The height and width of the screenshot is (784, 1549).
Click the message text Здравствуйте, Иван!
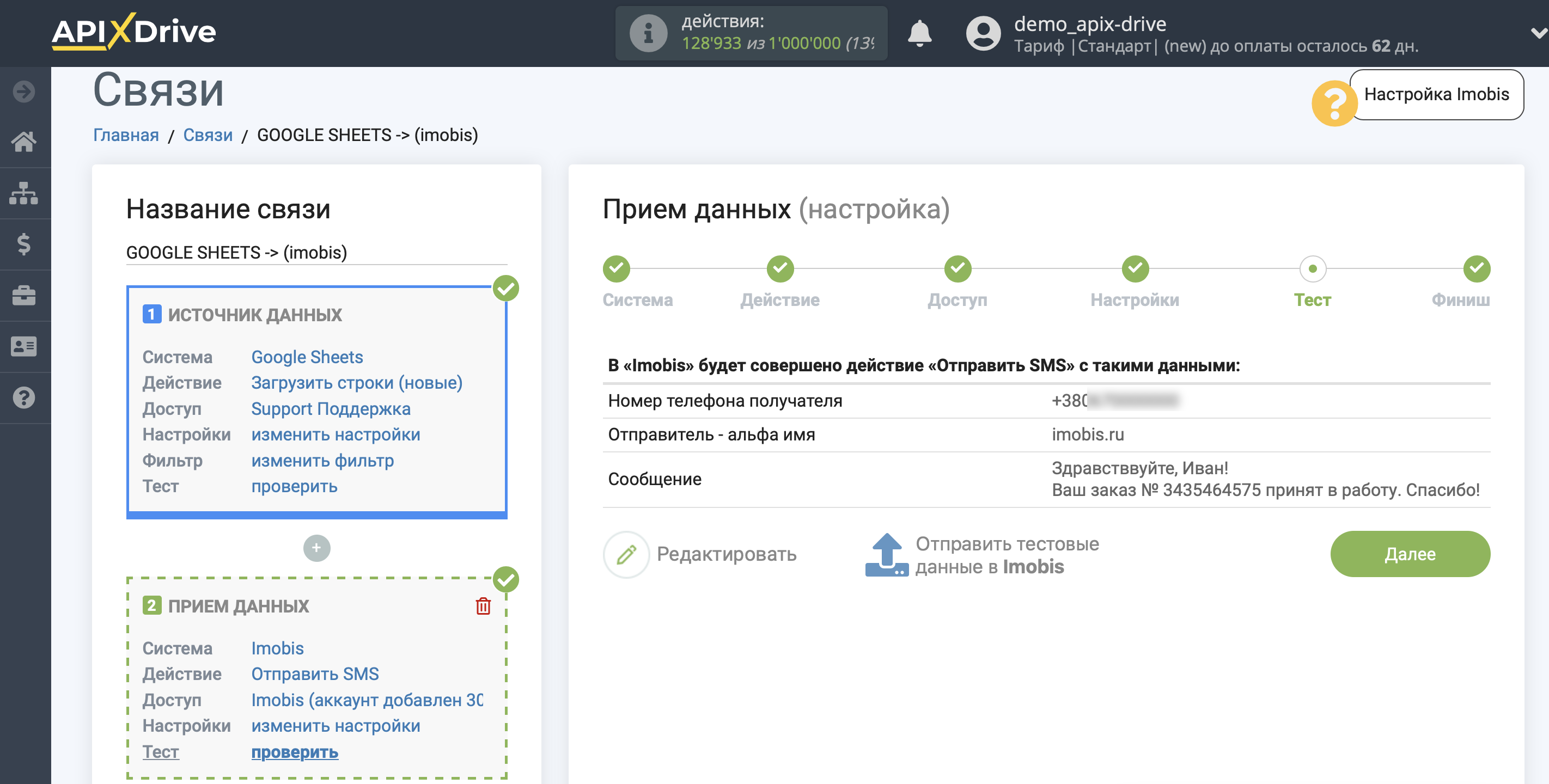(x=1139, y=468)
